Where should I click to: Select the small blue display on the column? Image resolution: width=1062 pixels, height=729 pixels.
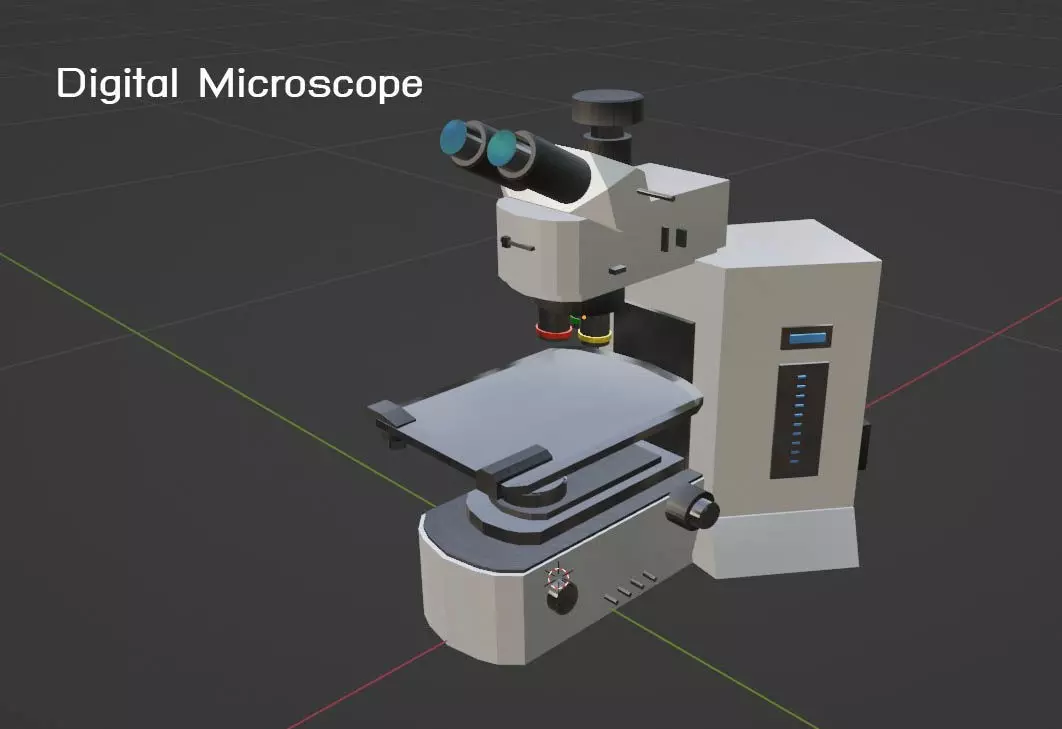point(806,337)
